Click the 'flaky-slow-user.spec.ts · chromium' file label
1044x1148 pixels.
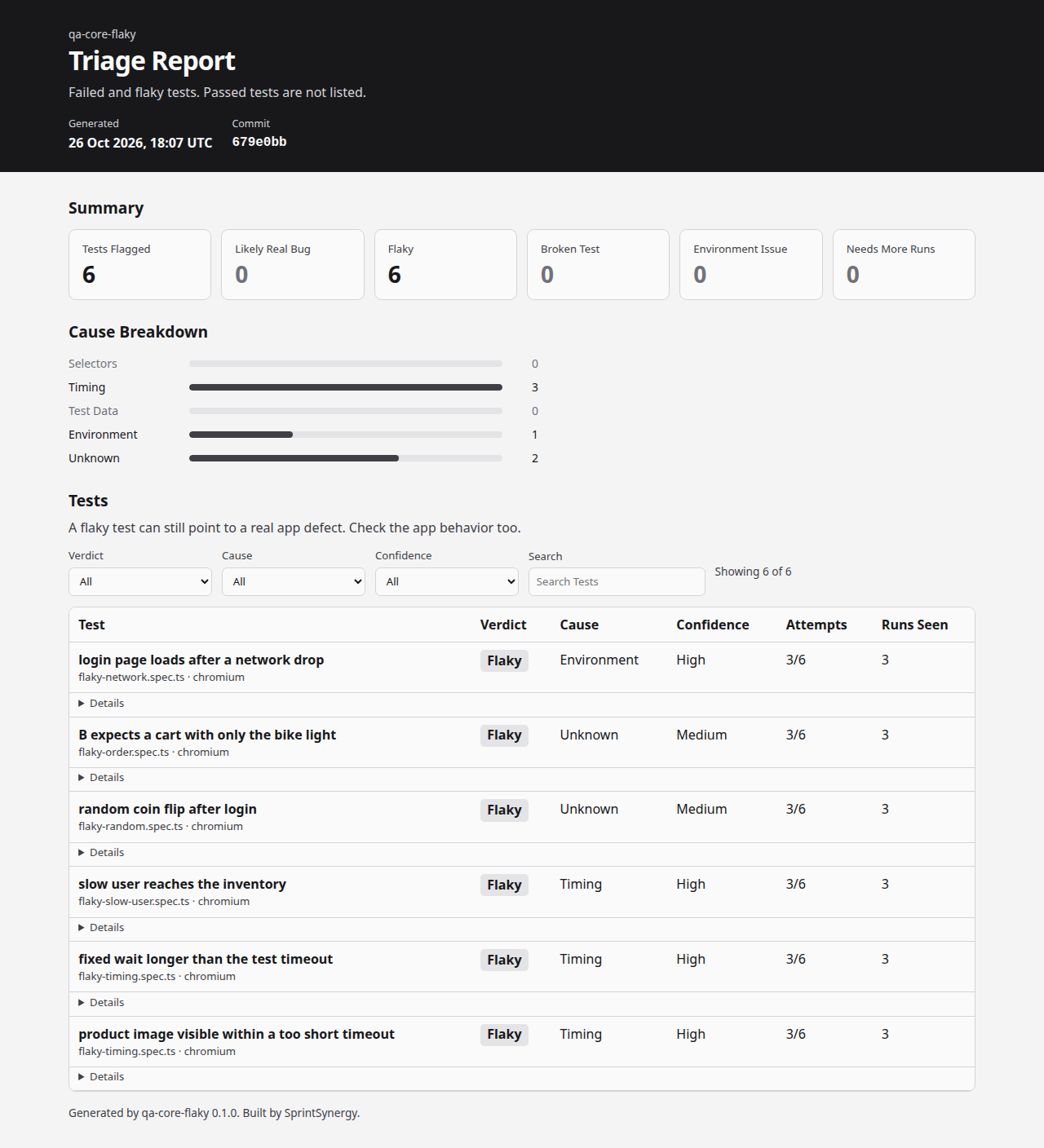164,902
